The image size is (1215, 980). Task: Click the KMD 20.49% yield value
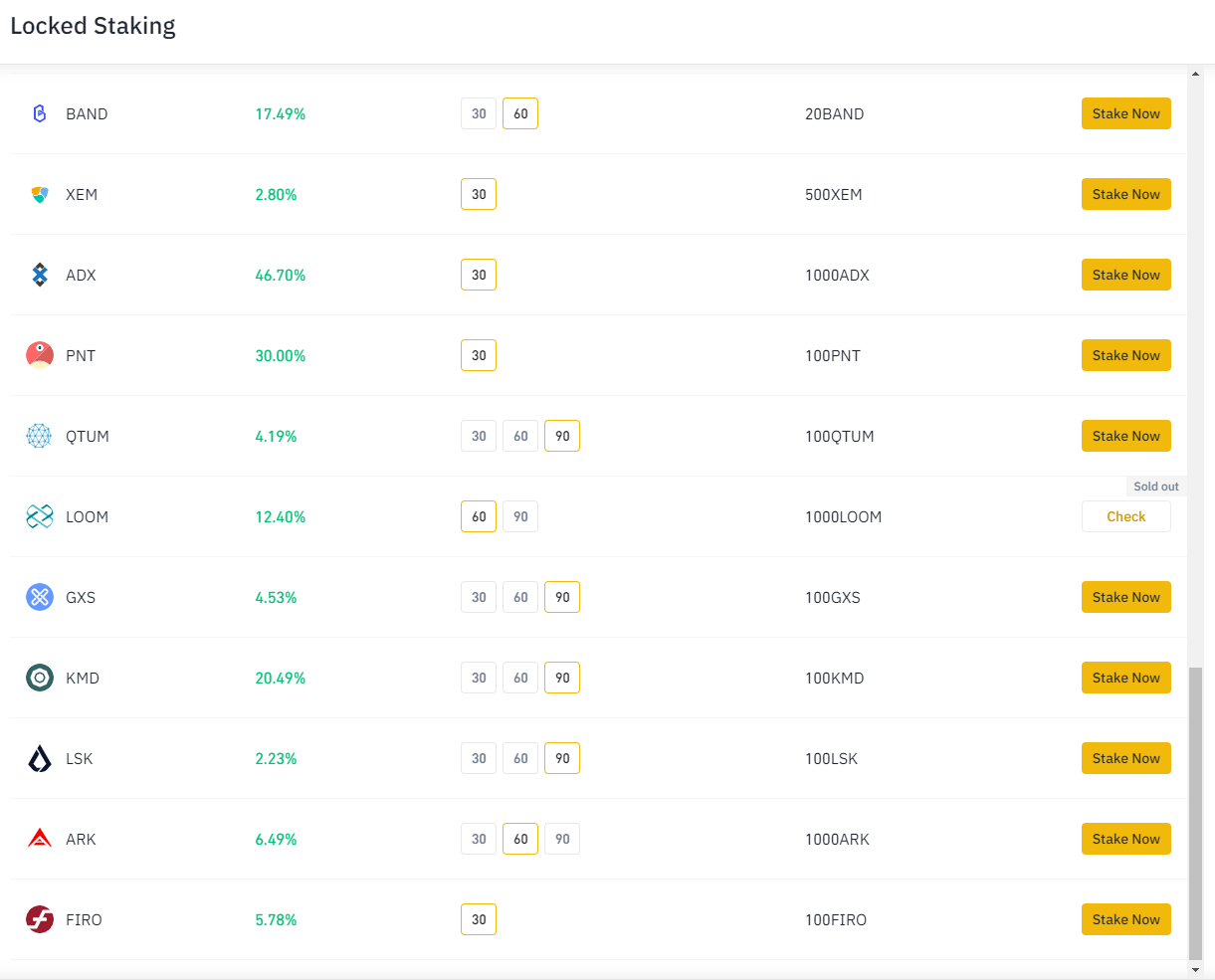click(281, 678)
